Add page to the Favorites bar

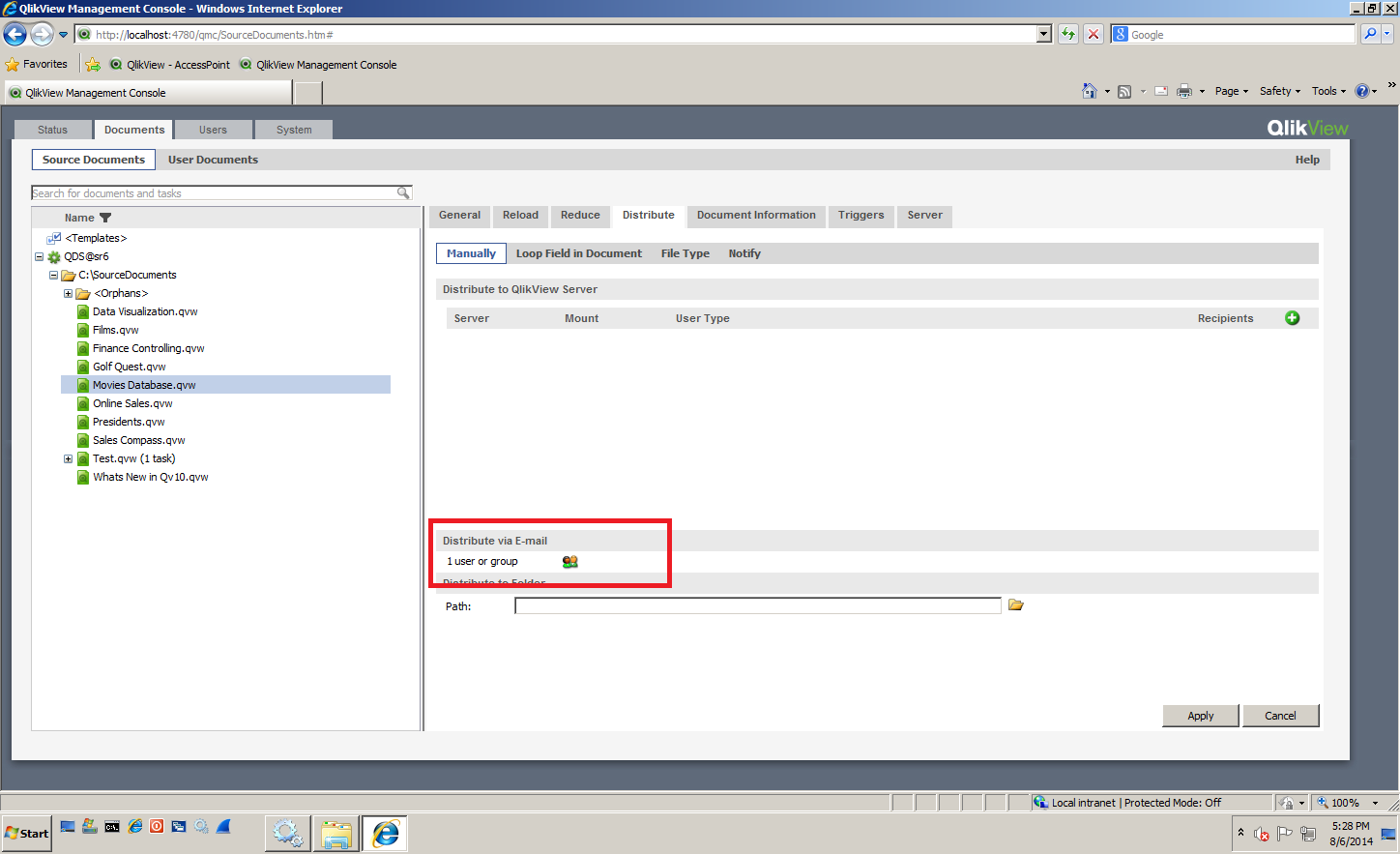93,65
